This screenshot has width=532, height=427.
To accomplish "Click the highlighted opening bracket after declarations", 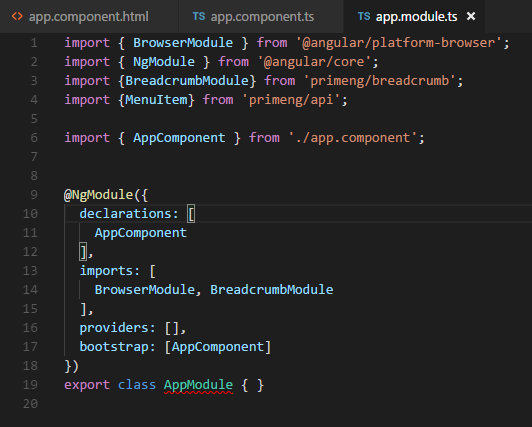I will (x=191, y=214).
